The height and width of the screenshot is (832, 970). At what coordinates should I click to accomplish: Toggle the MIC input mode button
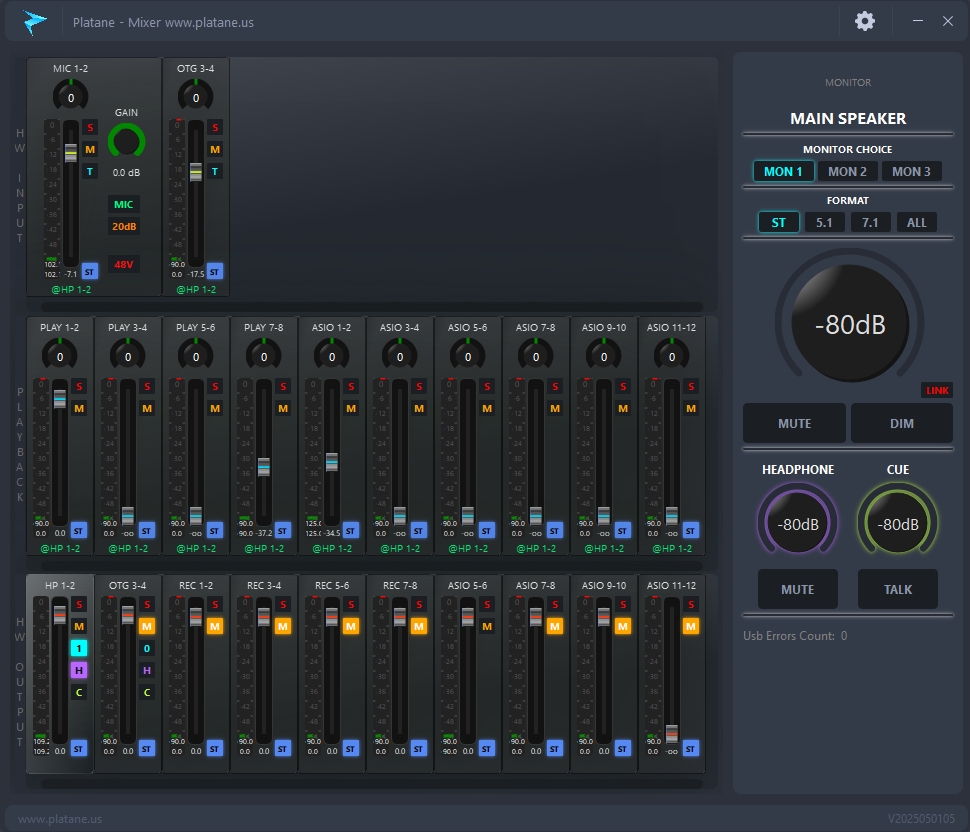pos(124,204)
